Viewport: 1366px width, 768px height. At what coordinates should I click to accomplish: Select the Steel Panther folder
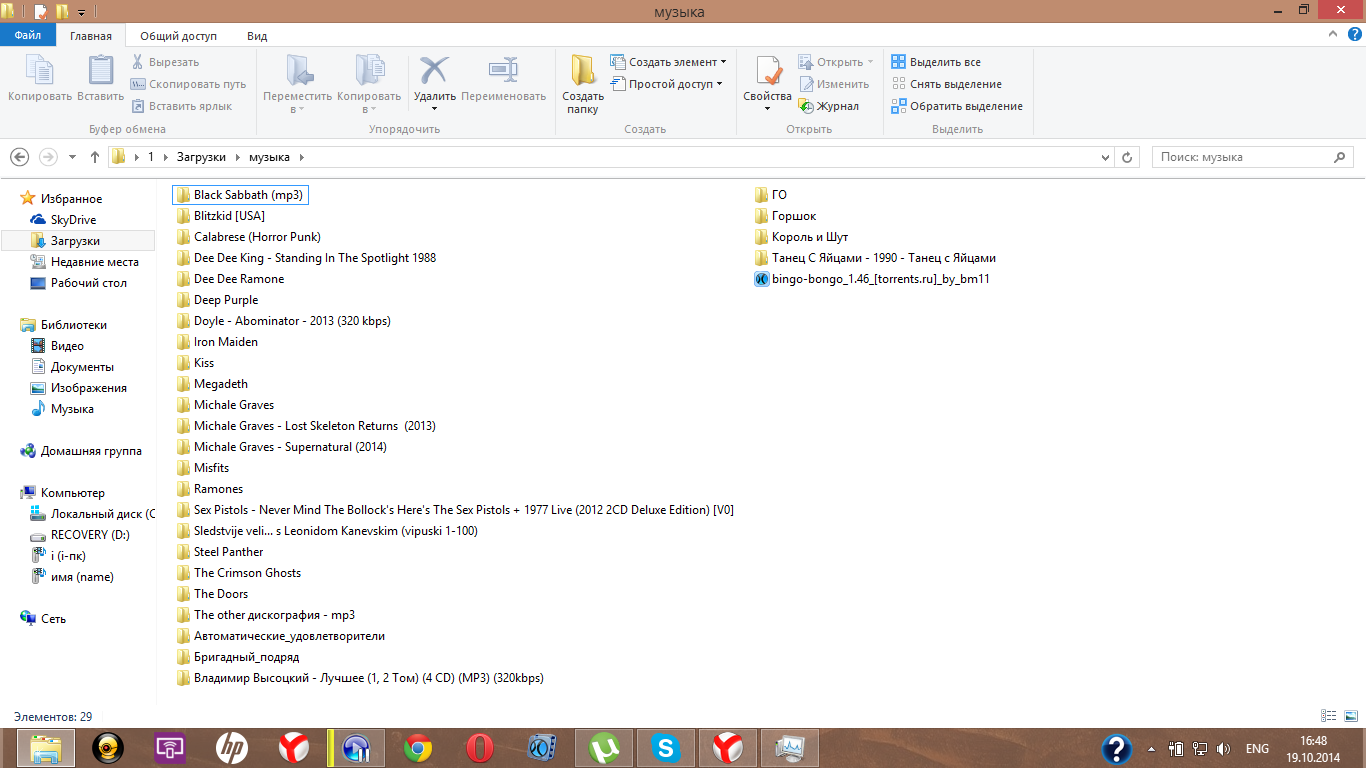click(220, 552)
